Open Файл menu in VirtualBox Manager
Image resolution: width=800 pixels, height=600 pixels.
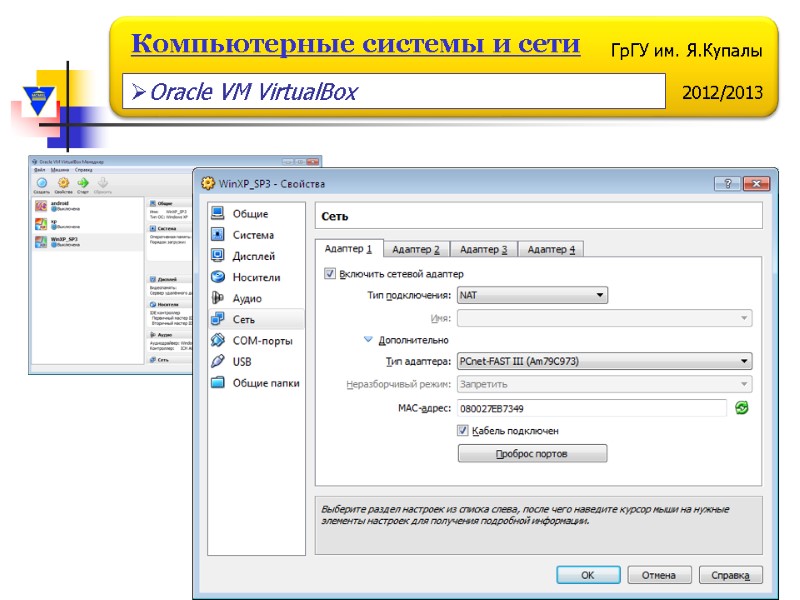click(39, 169)
